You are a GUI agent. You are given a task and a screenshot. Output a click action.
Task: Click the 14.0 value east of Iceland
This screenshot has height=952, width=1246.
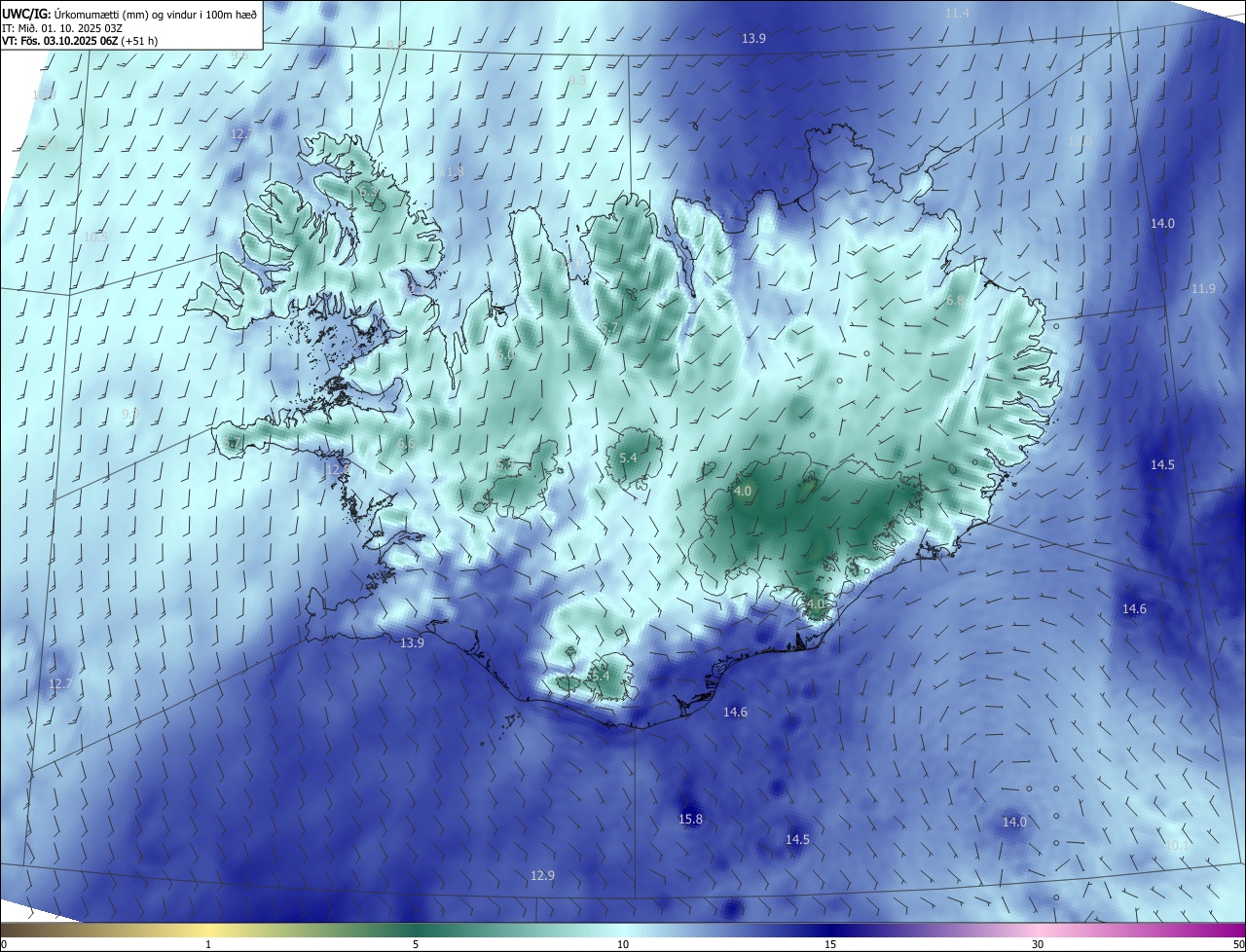1162,224
